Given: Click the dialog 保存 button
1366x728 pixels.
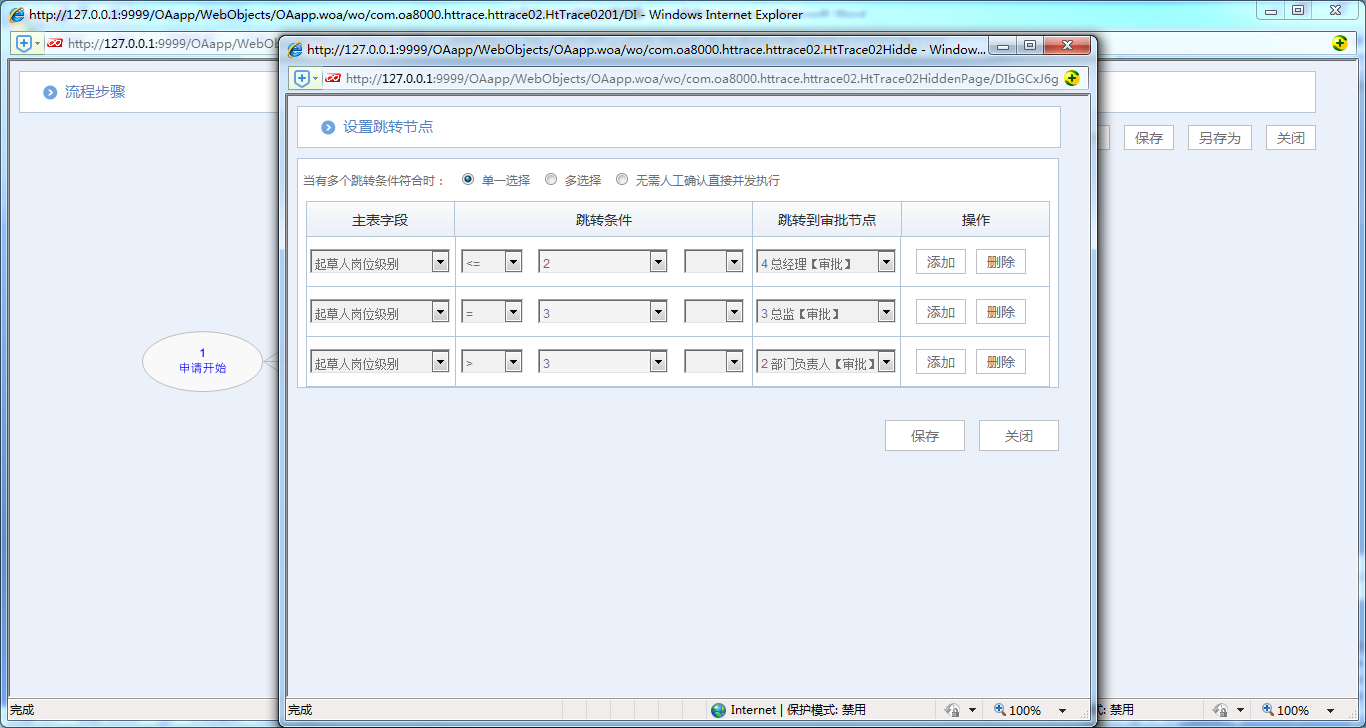Looking at the screenshot, I should (x=924, y=435).
